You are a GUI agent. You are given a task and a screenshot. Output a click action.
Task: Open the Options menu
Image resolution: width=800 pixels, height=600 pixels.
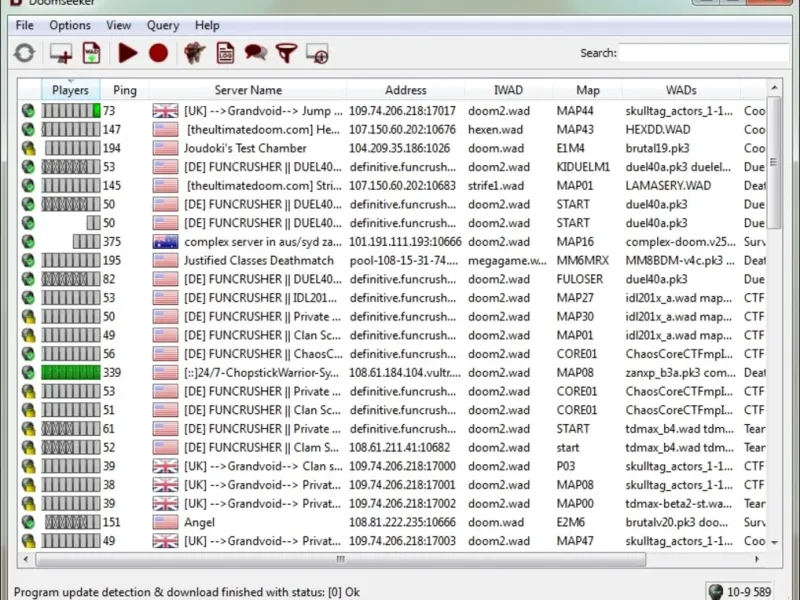click(70, 26)
